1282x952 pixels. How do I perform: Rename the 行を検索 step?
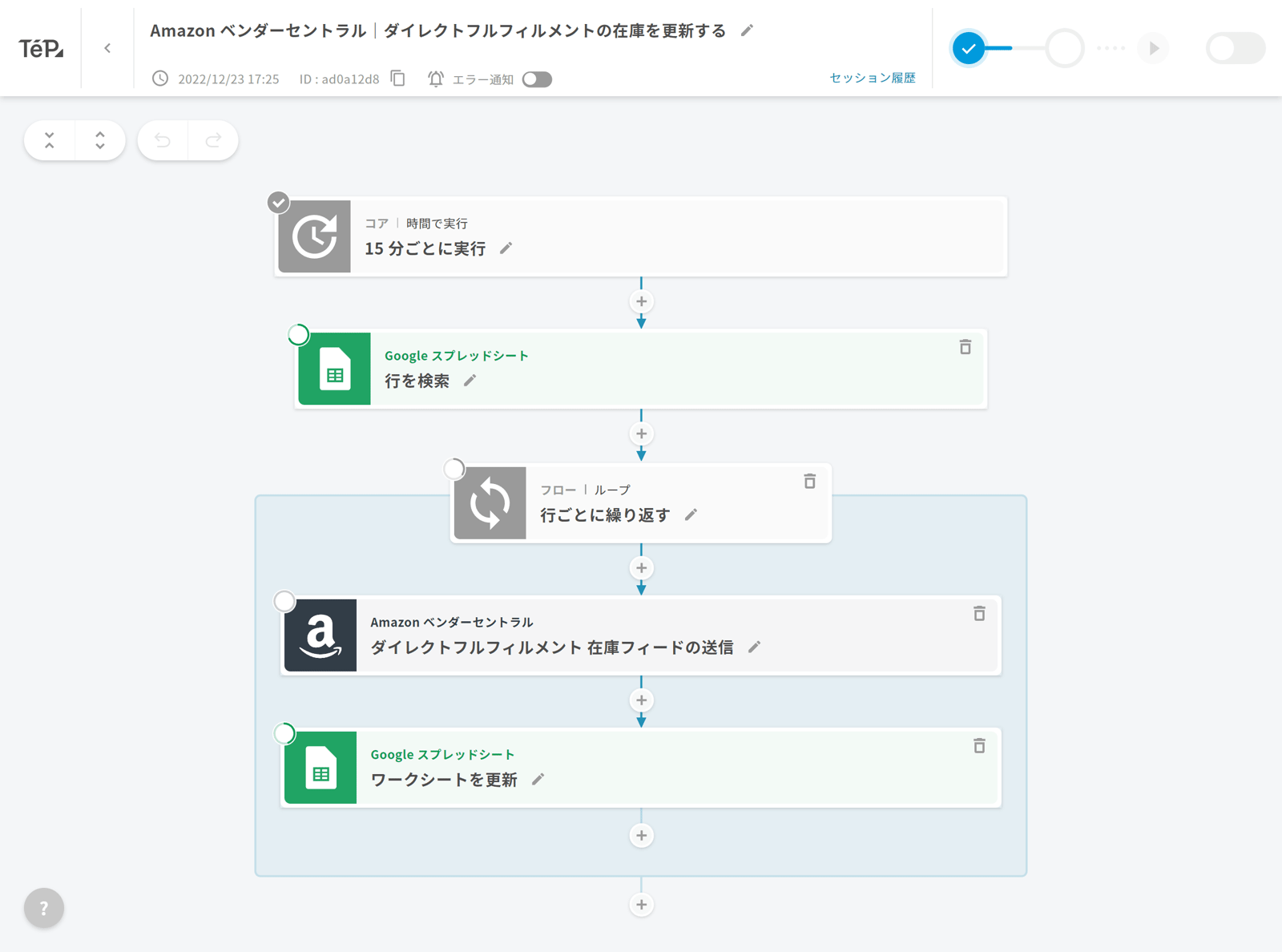point(470,381)
